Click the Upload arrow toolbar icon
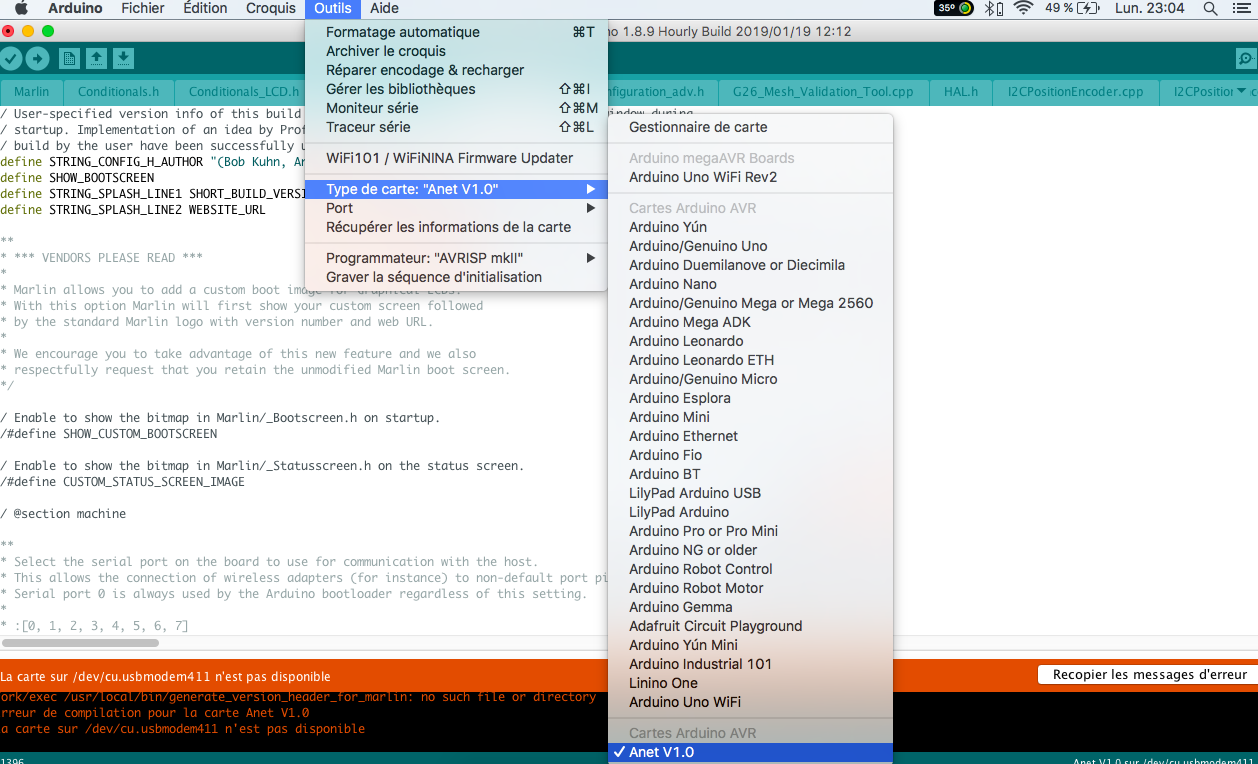 (37, 59)
